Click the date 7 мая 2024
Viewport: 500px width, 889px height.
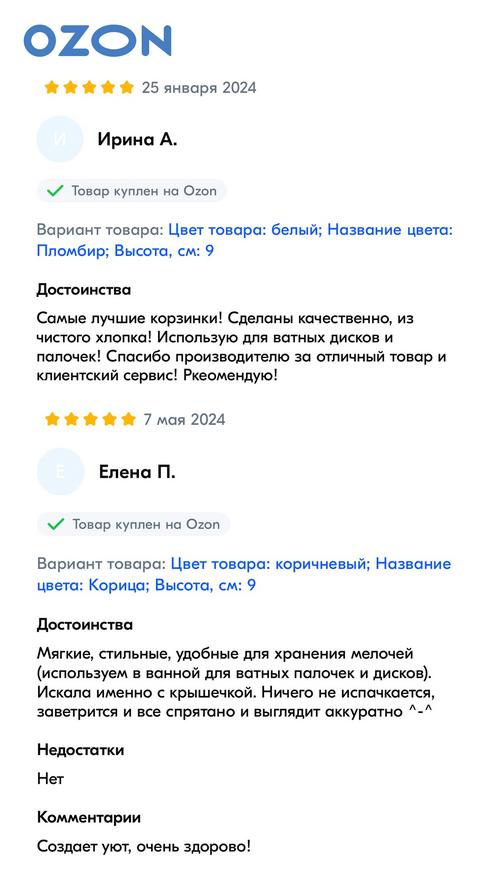(184, 420)
